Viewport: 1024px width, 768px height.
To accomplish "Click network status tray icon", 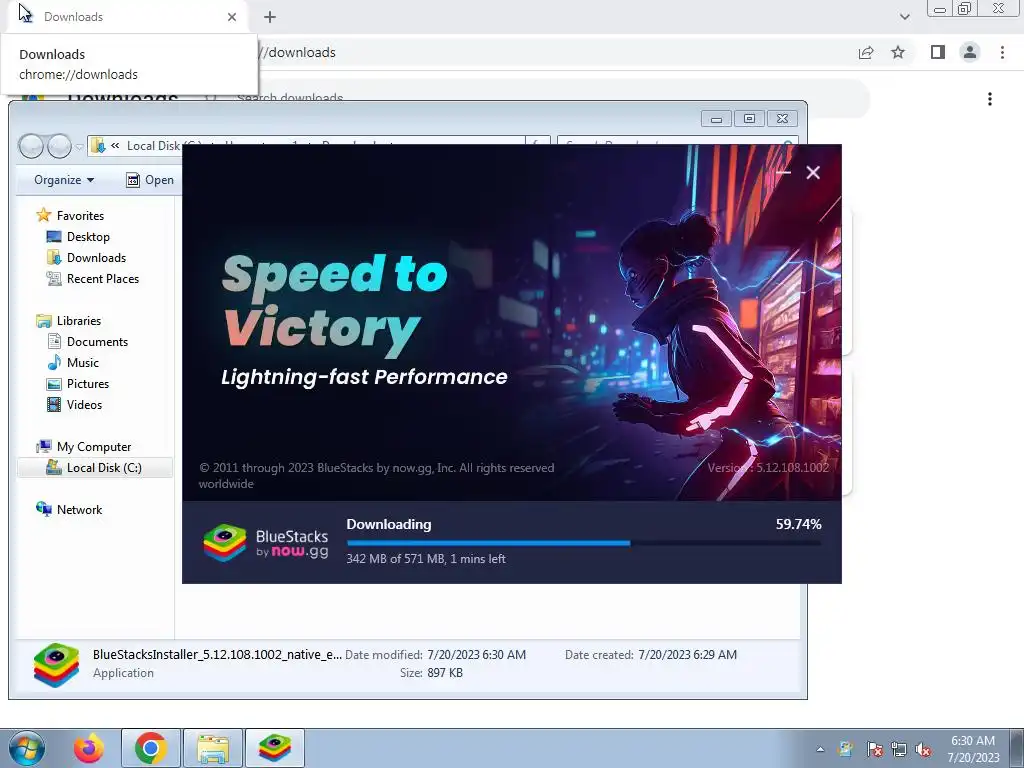I will click(899, 749).
